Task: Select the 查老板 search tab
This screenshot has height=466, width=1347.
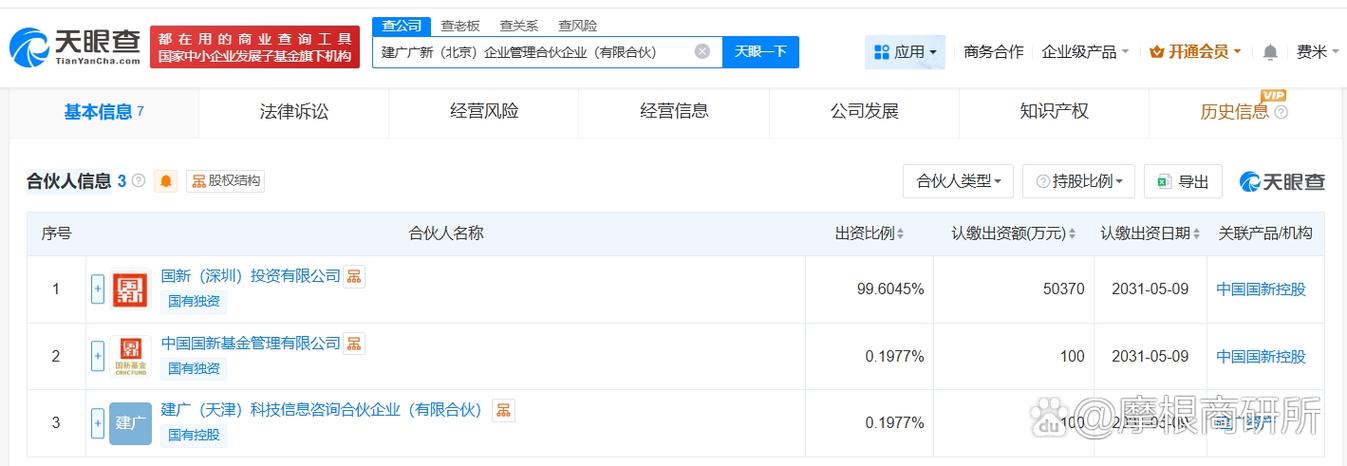Action: [460, 26]
